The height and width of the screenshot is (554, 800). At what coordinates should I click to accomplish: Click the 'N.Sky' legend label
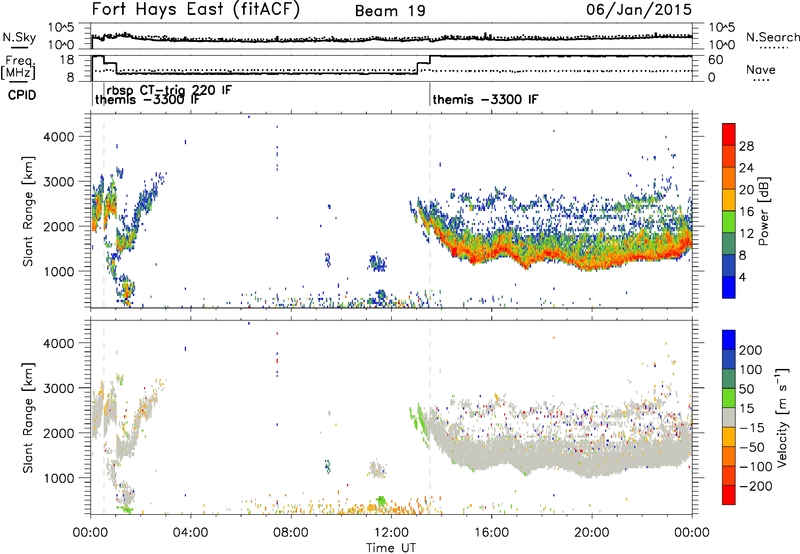click(19, 37)
